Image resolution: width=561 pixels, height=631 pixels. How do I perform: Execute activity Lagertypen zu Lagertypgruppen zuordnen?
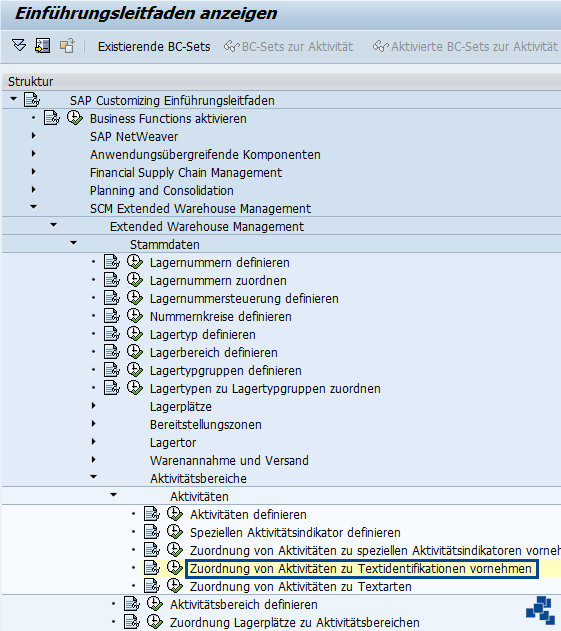pyautogui.click(x=135, y=388)
